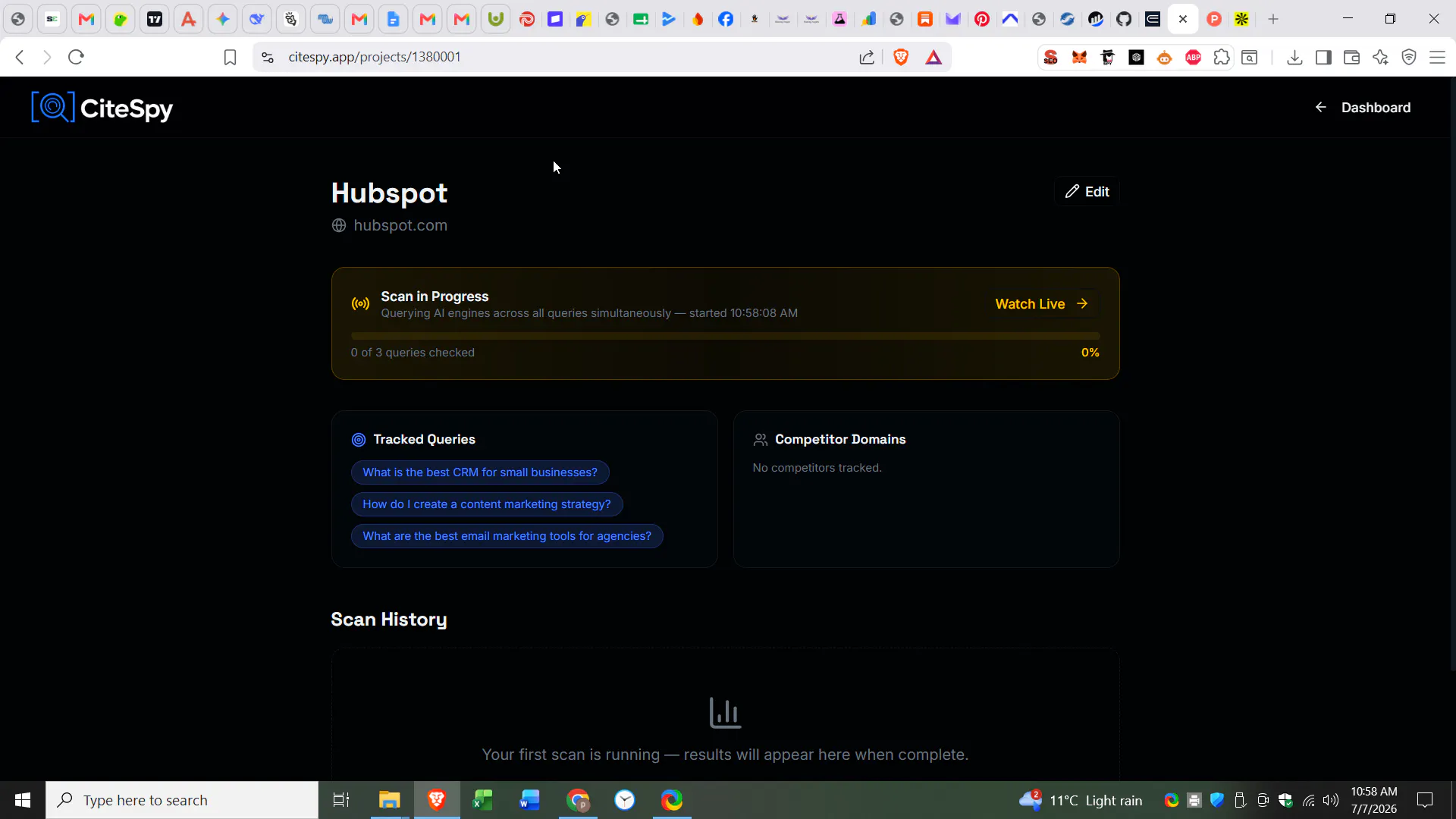Open the SEO extension icon

tap(1050, 58)
